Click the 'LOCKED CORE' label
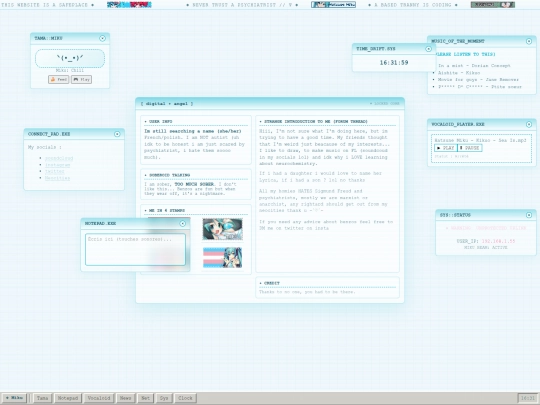 point(385,104)
